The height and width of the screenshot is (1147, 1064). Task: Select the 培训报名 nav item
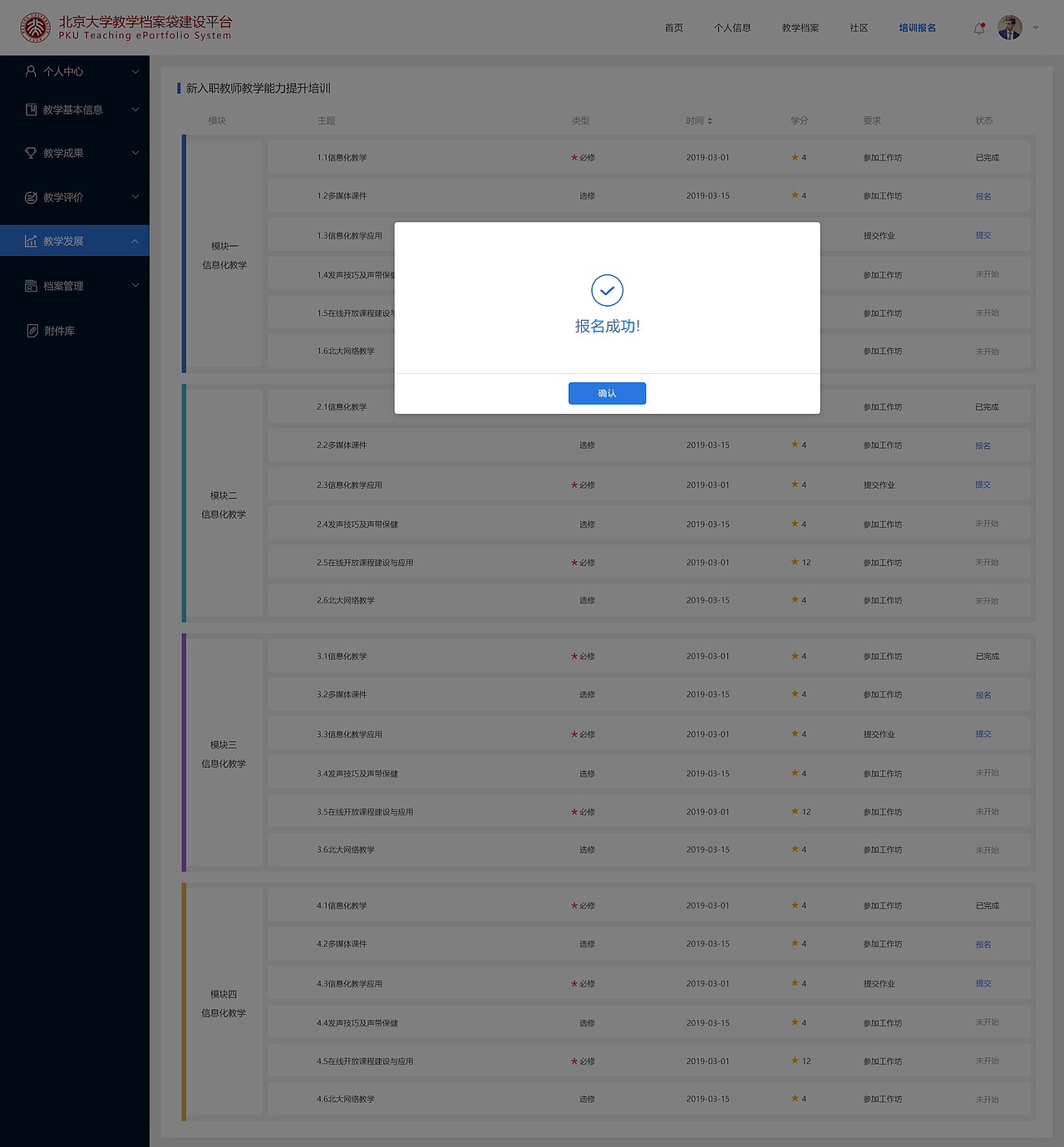[x=918, y=28]
